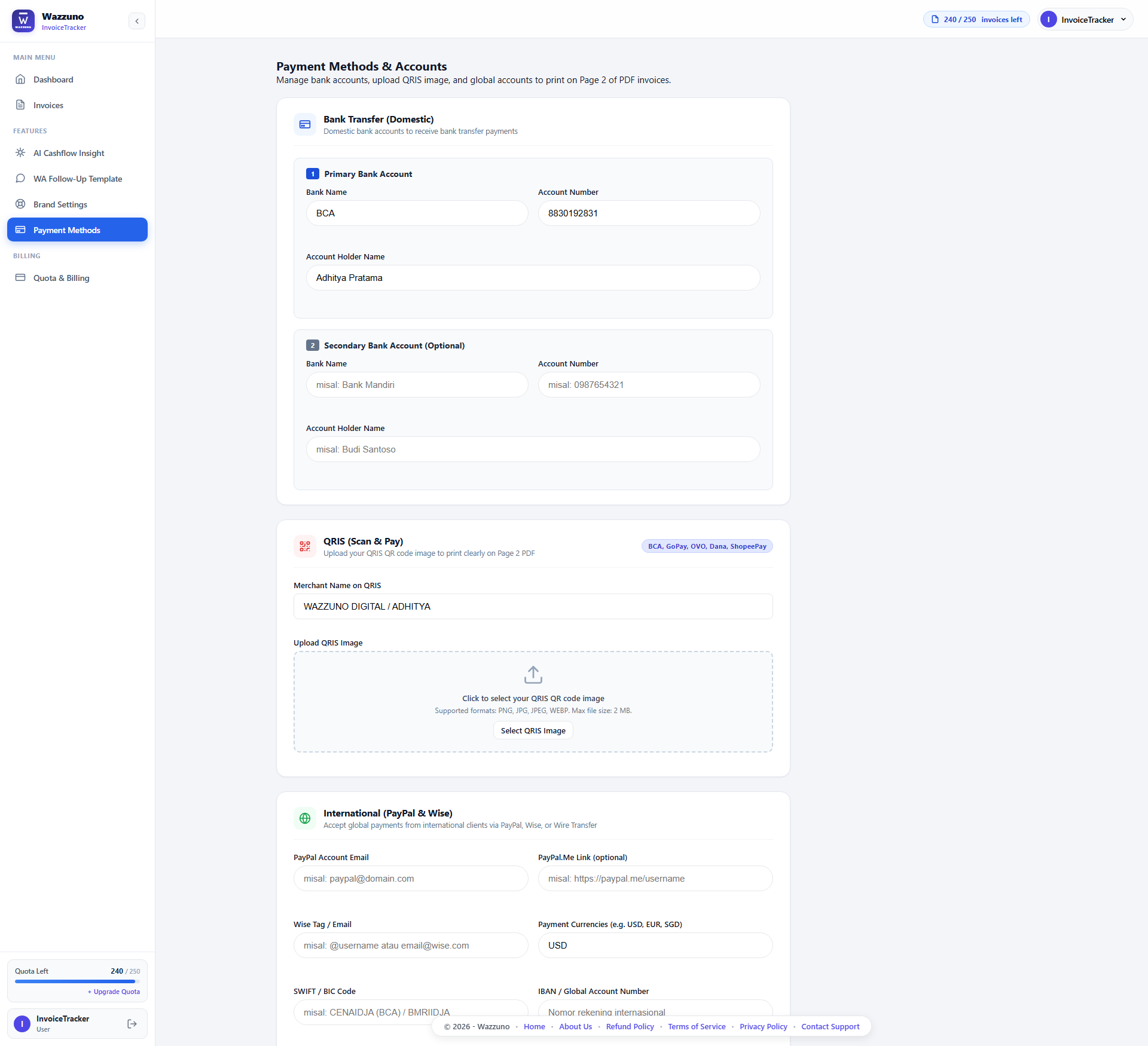1148x1046 pixels.
Task: Focus the Merchant Name on QRIS field
Action: pyautogui.click(x=533, y=607)
